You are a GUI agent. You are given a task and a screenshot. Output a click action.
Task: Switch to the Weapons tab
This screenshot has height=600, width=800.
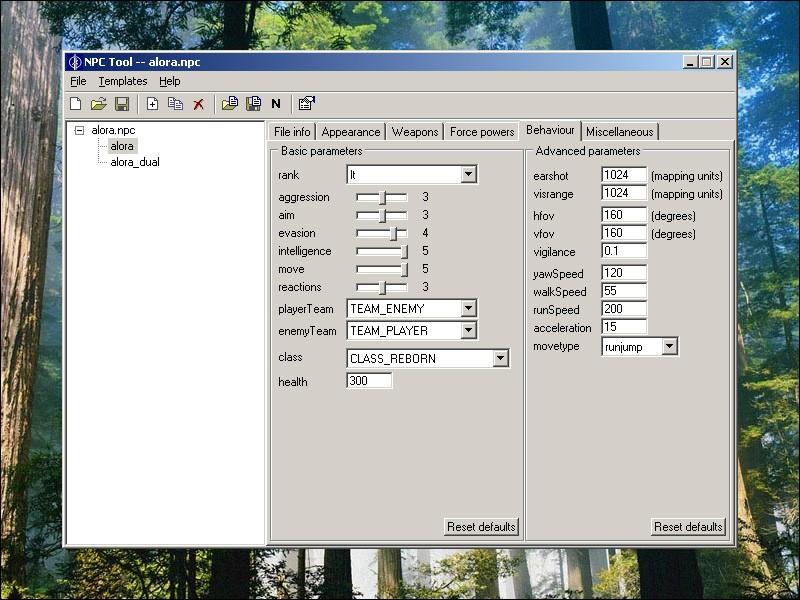(x=415, y=132)
